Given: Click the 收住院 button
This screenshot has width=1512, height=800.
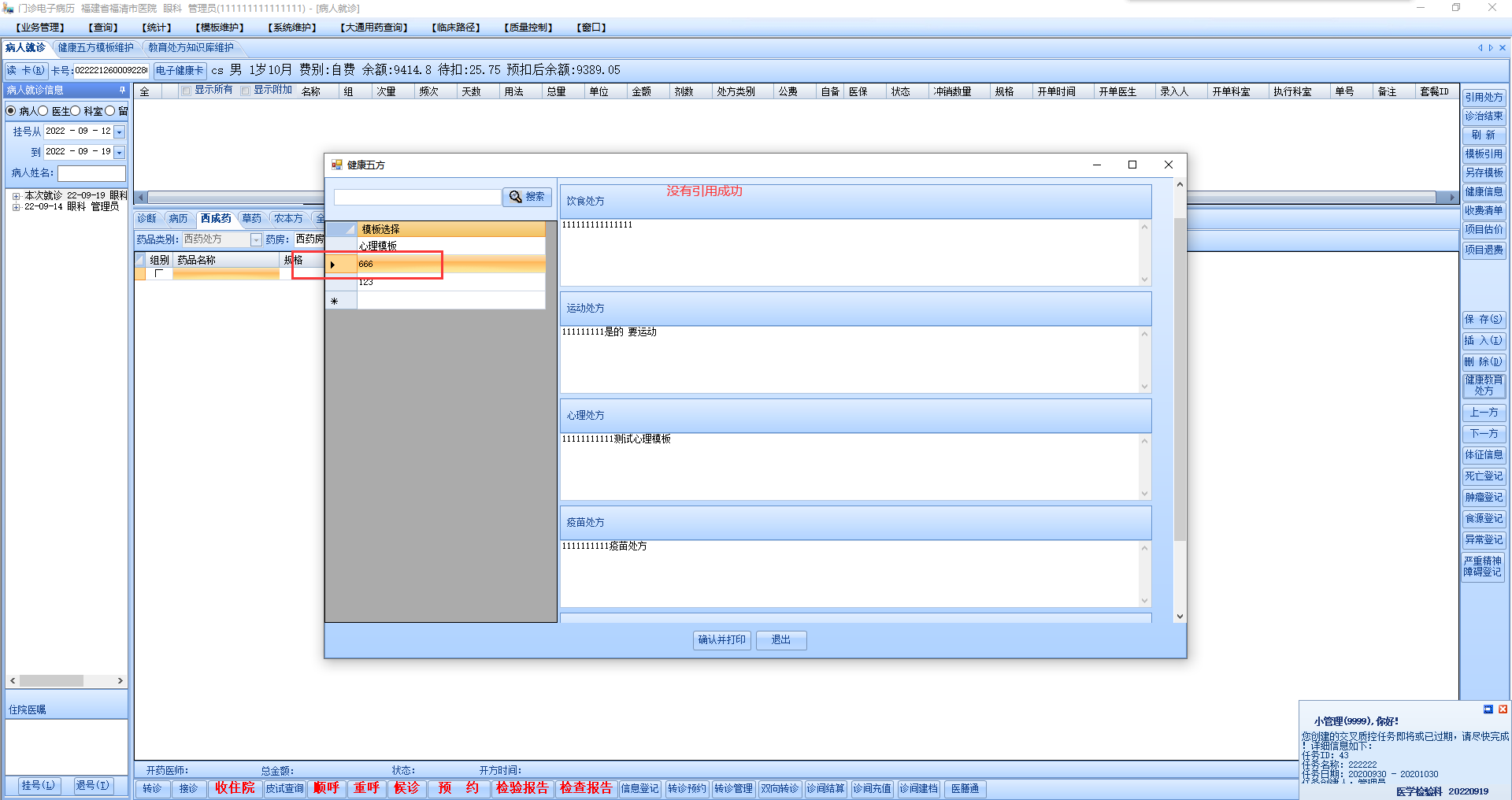Looking at the screenshot, I should pos(235,788).
